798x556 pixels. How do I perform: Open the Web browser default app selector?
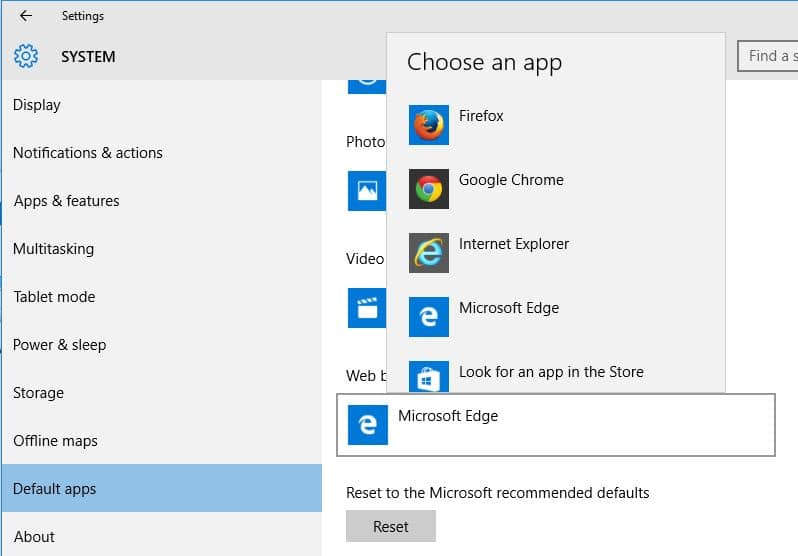tap(557, 425)
